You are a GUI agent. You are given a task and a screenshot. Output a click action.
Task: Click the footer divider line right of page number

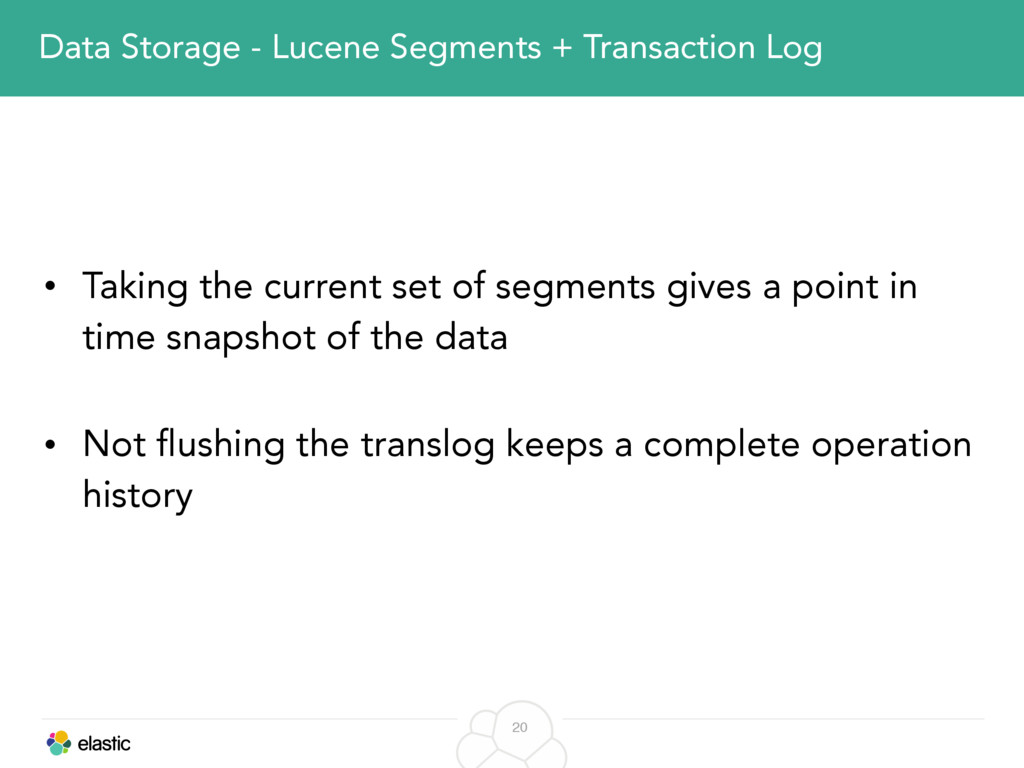(x=773, y=719)
